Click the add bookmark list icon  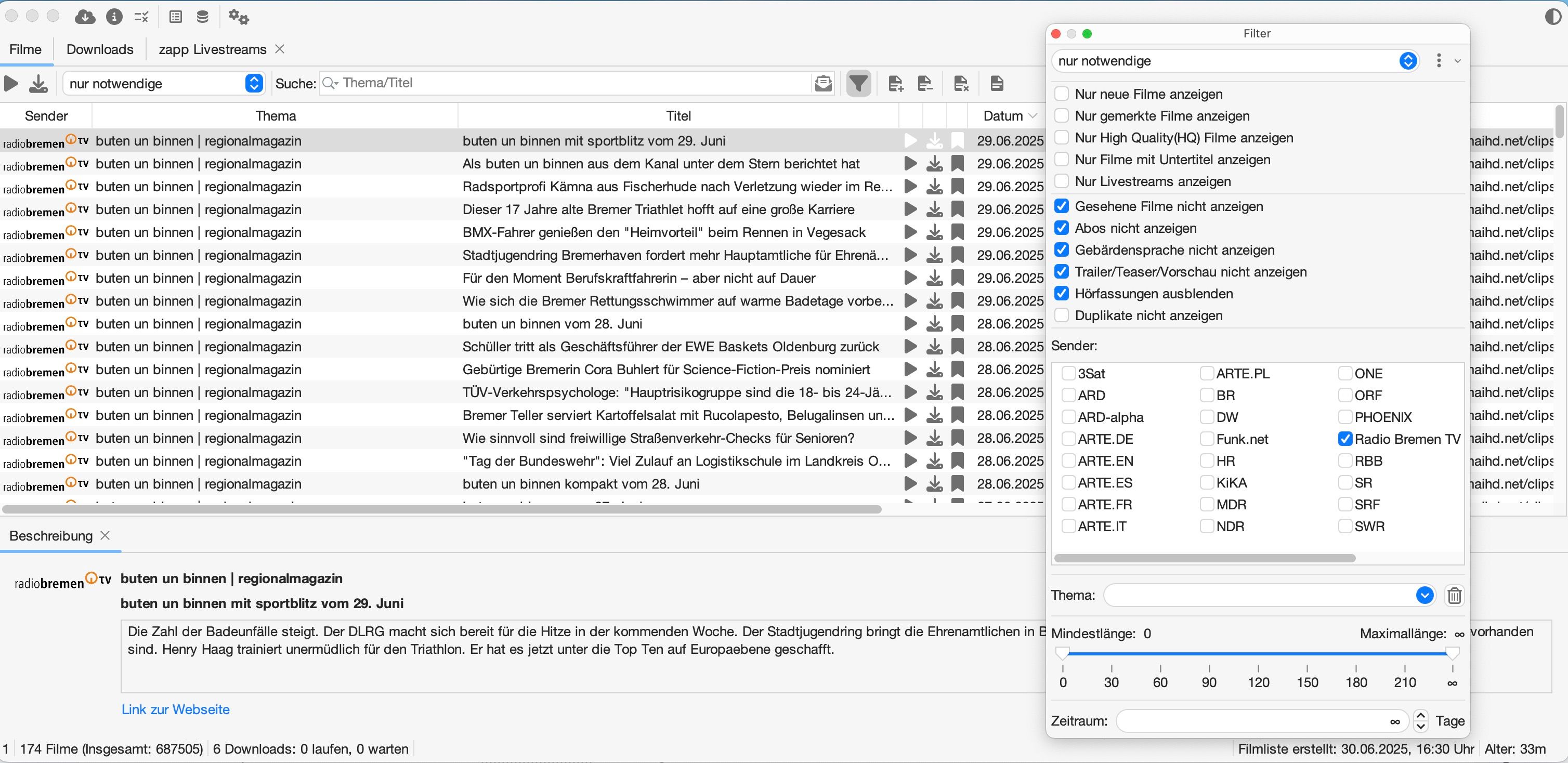click(895, 83)
